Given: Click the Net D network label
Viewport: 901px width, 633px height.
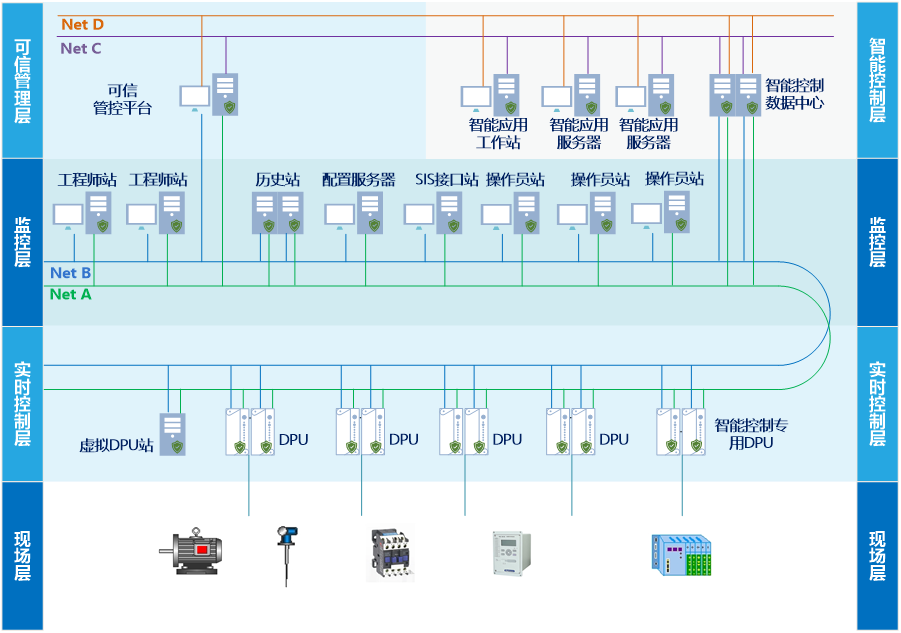Looking at the screenshot, I should click(82, 24).
